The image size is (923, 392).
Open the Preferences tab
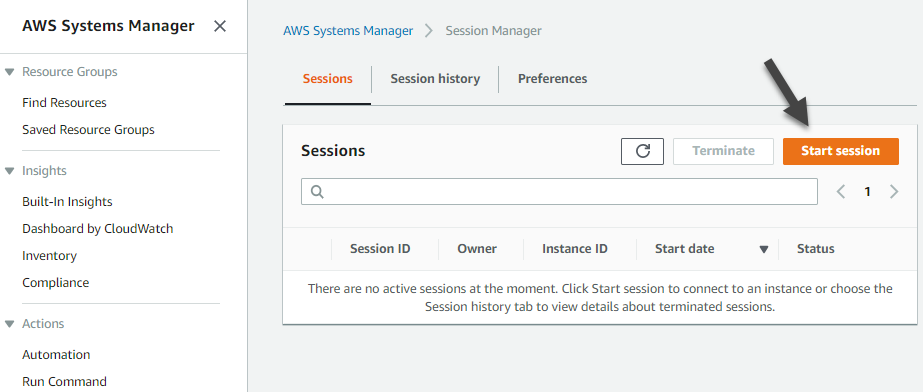tap(552, 79)
